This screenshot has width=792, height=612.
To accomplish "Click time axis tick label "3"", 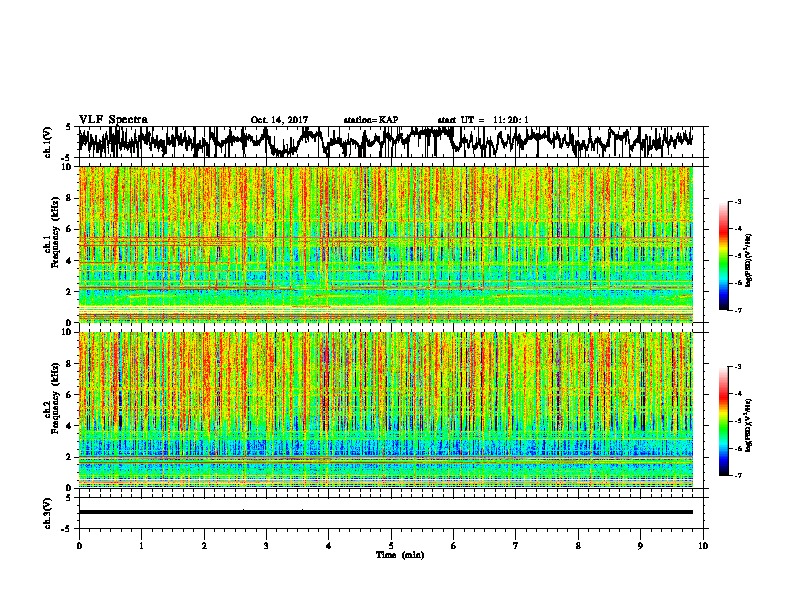I will coord(266,546).
